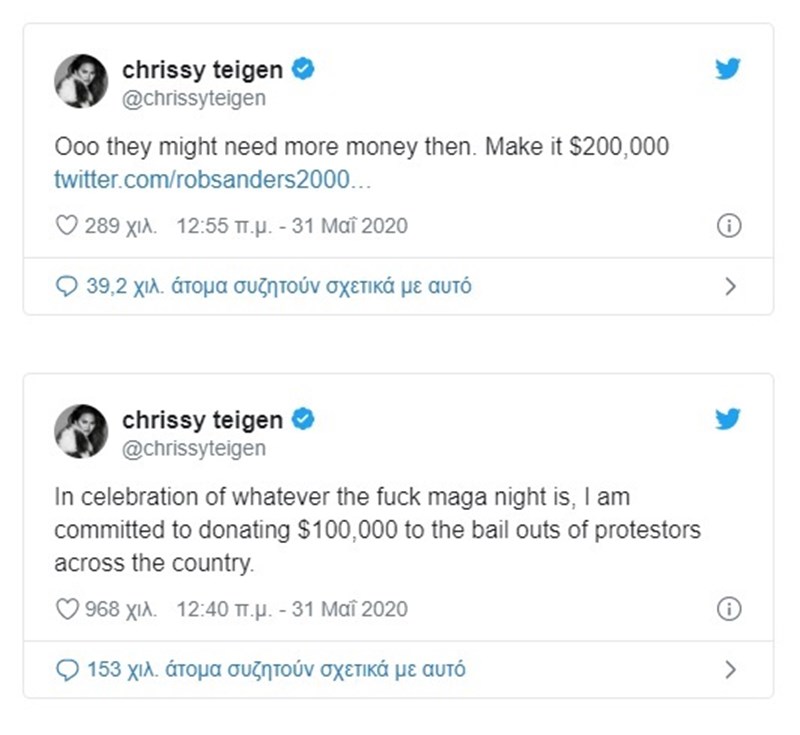Open info icon on the $200,000 tweet
800x735 pixels.
(729, 226)
